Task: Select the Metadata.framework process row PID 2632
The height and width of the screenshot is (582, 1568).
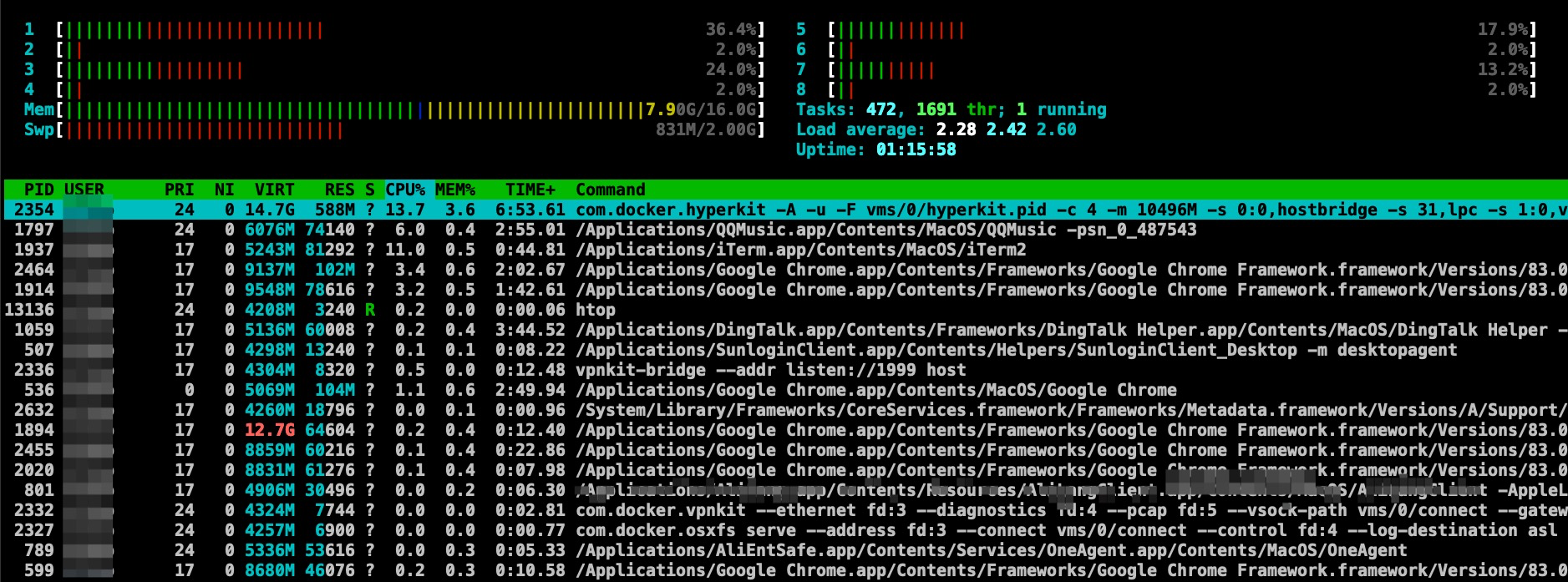Action: pos(785,410)
